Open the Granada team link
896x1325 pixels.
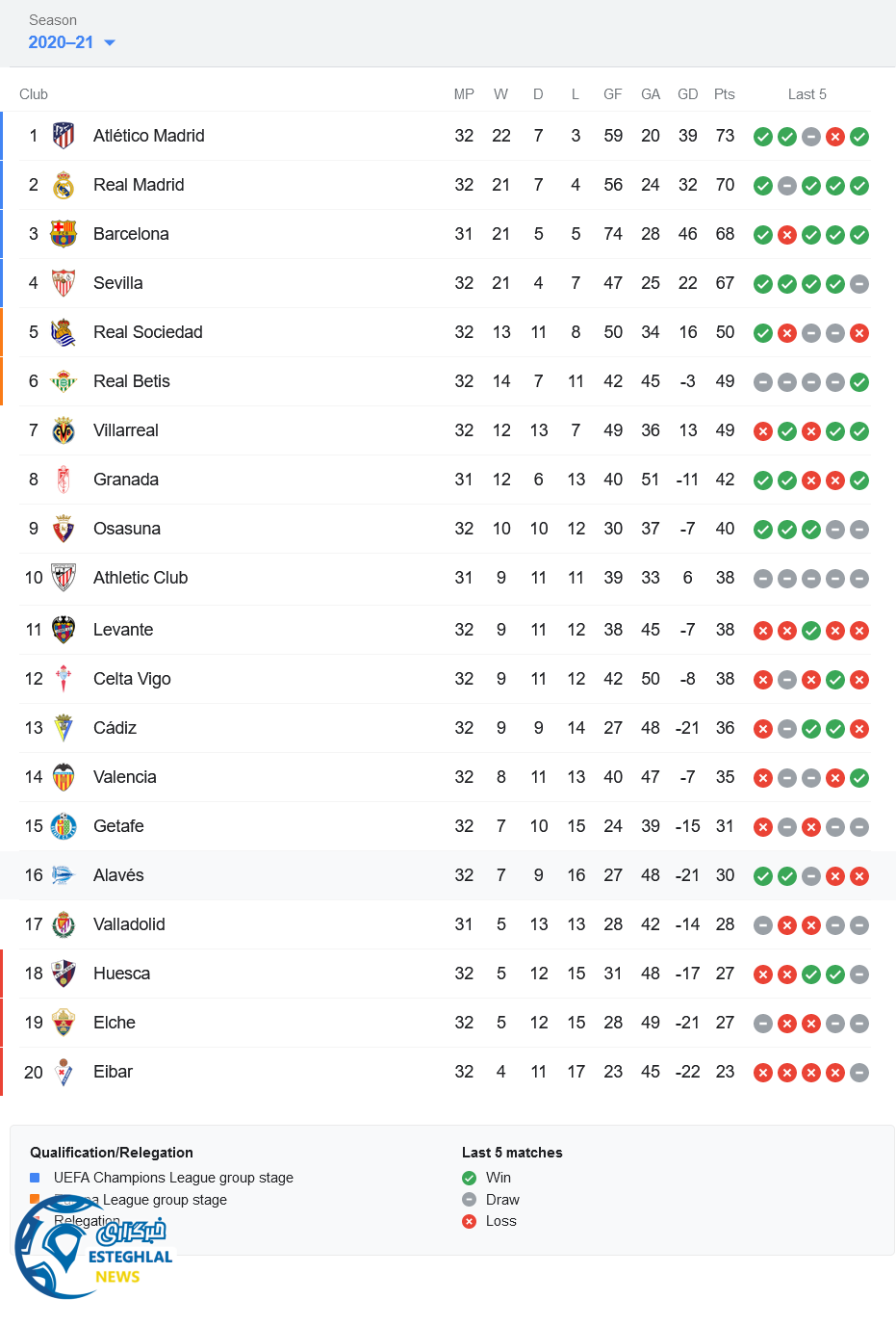[x=126, y=480]
